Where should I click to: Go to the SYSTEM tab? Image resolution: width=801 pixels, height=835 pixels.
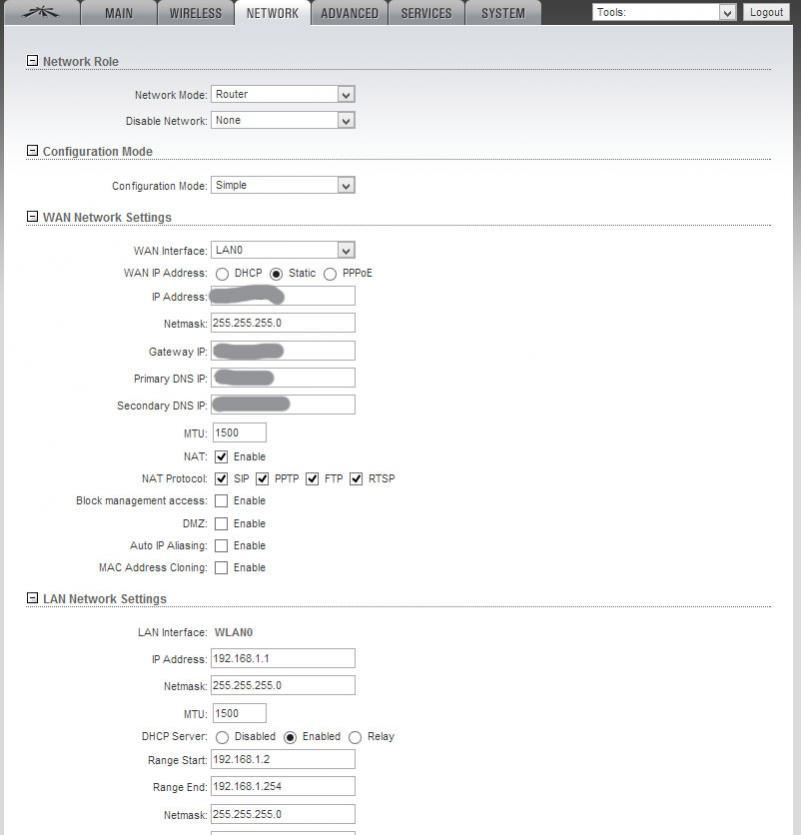503,13
